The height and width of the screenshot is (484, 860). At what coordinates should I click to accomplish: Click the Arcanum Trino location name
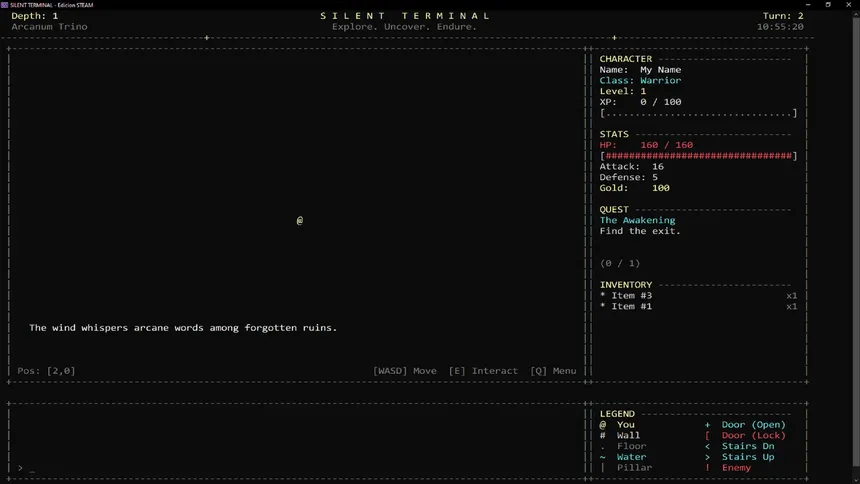coord(49,26)
